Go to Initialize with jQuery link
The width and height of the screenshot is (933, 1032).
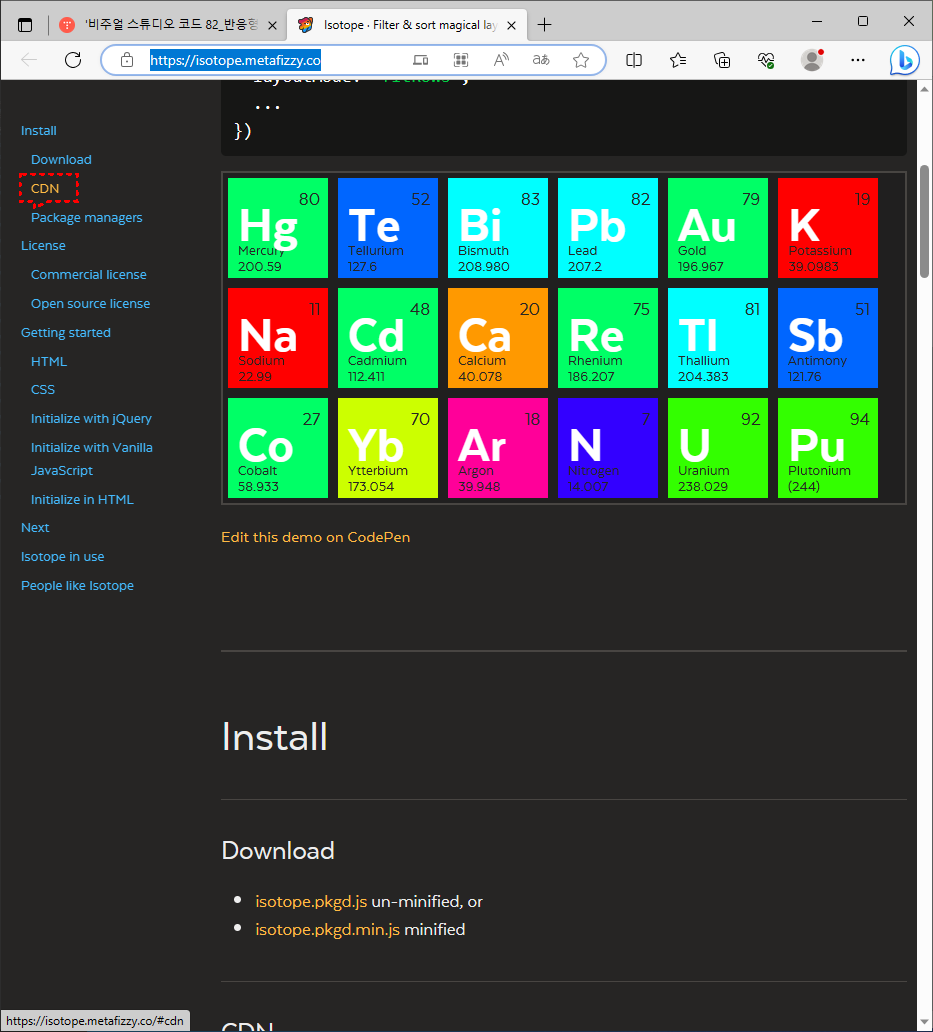[91, 419]
